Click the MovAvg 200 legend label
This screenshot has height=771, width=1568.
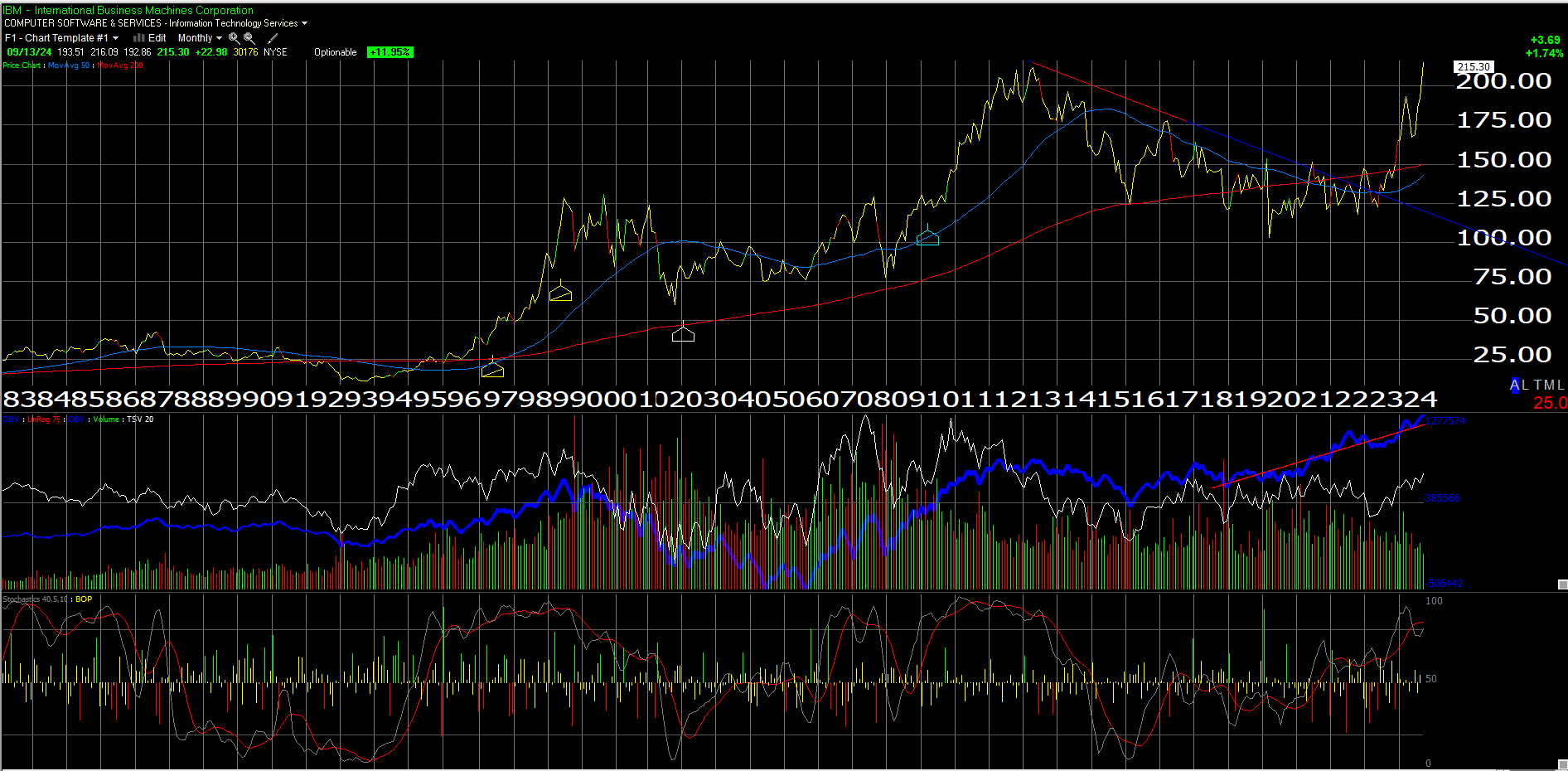coord(120,65)
